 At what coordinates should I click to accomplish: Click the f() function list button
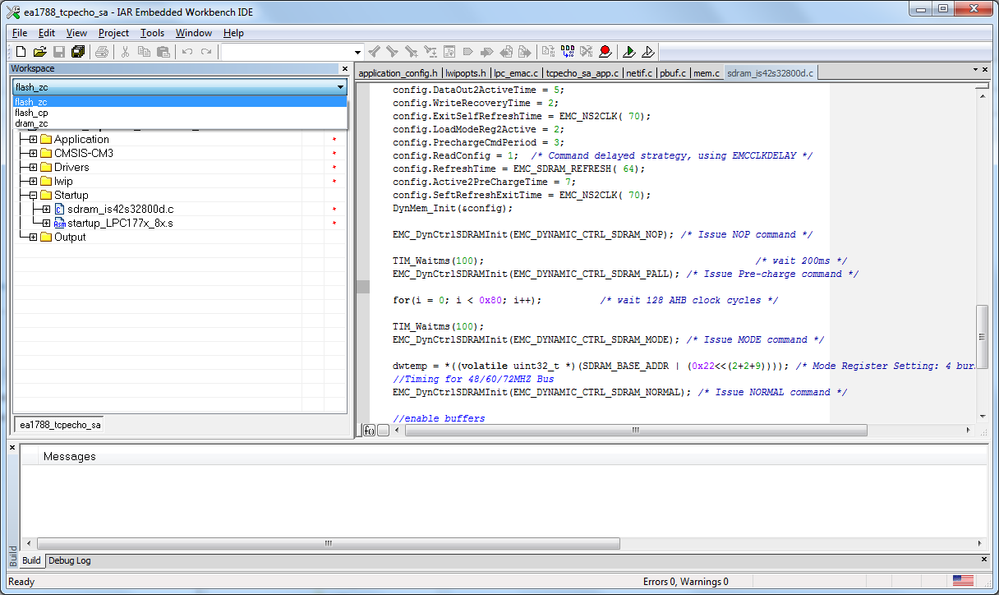369,431
